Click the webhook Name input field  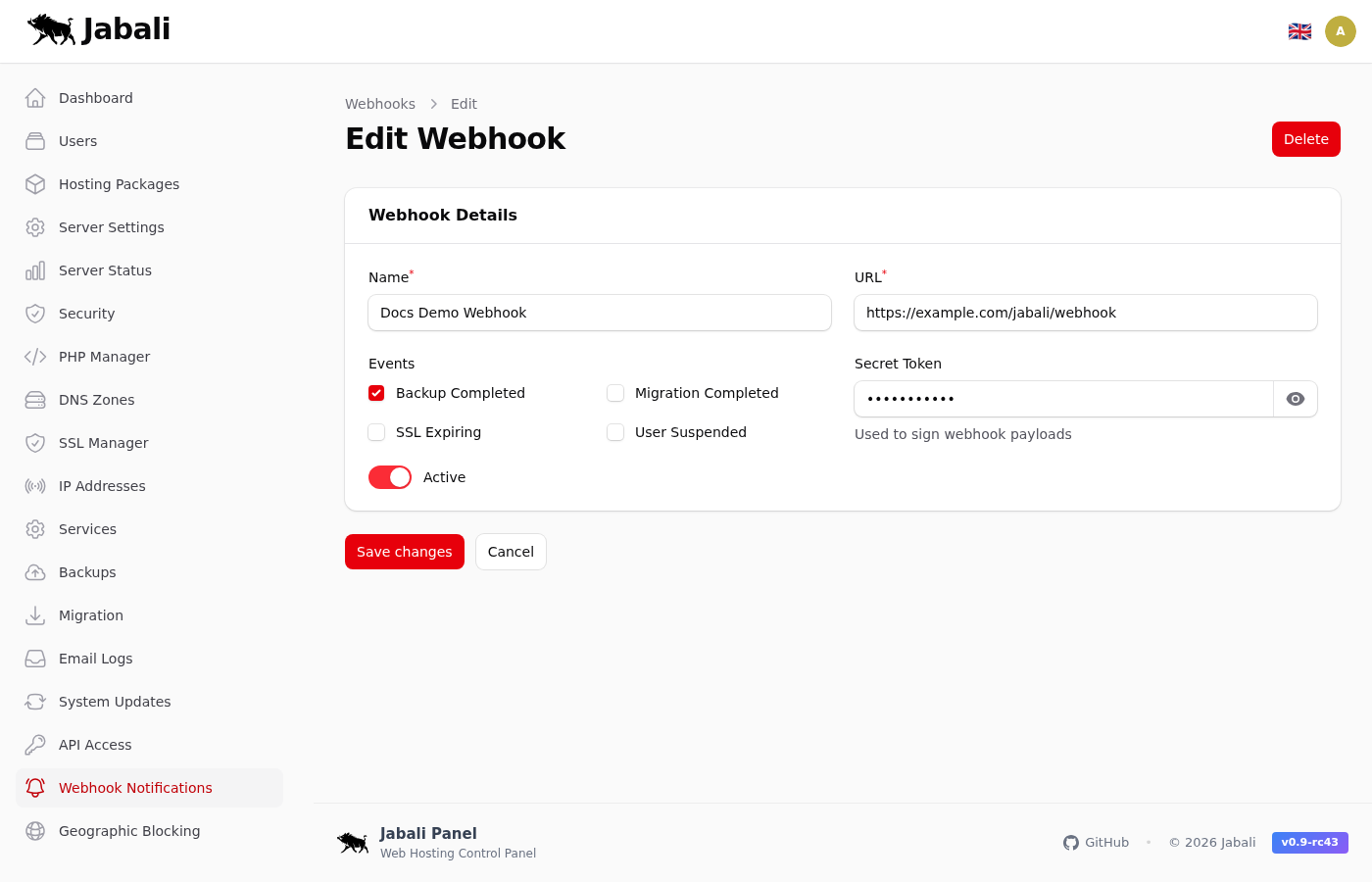599,313
